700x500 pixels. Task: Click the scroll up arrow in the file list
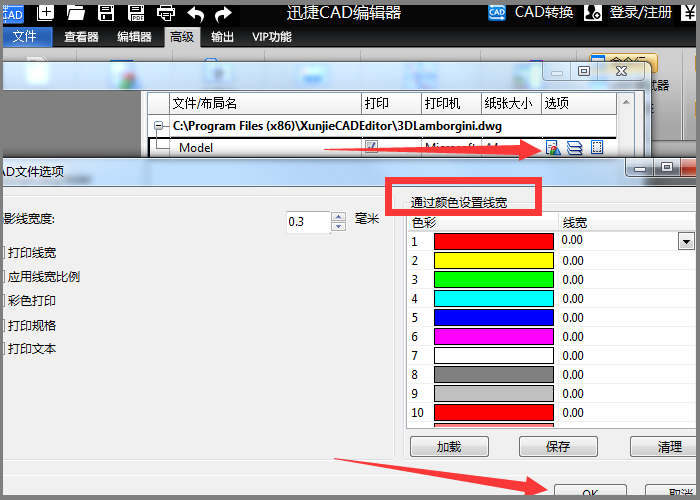pyautogui.click(x=626, y=103)
